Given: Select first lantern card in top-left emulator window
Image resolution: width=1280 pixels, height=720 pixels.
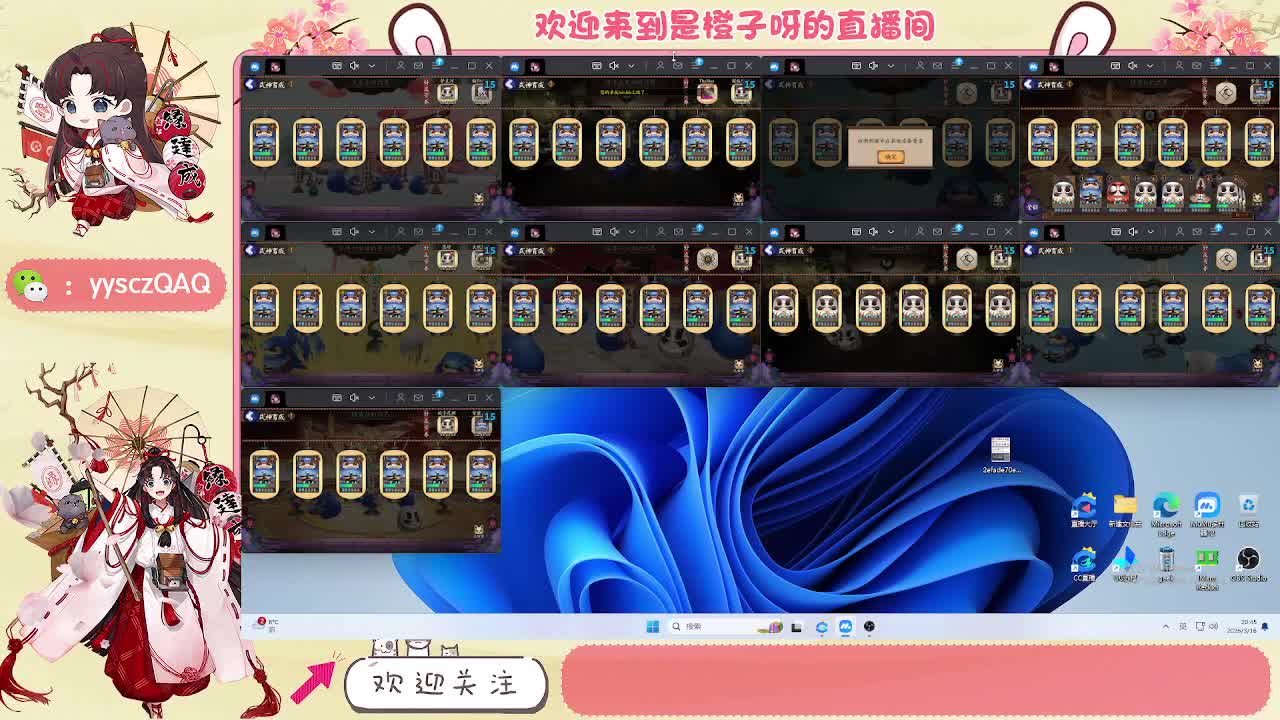Looking at the screenshot, I should click(264, 142).
